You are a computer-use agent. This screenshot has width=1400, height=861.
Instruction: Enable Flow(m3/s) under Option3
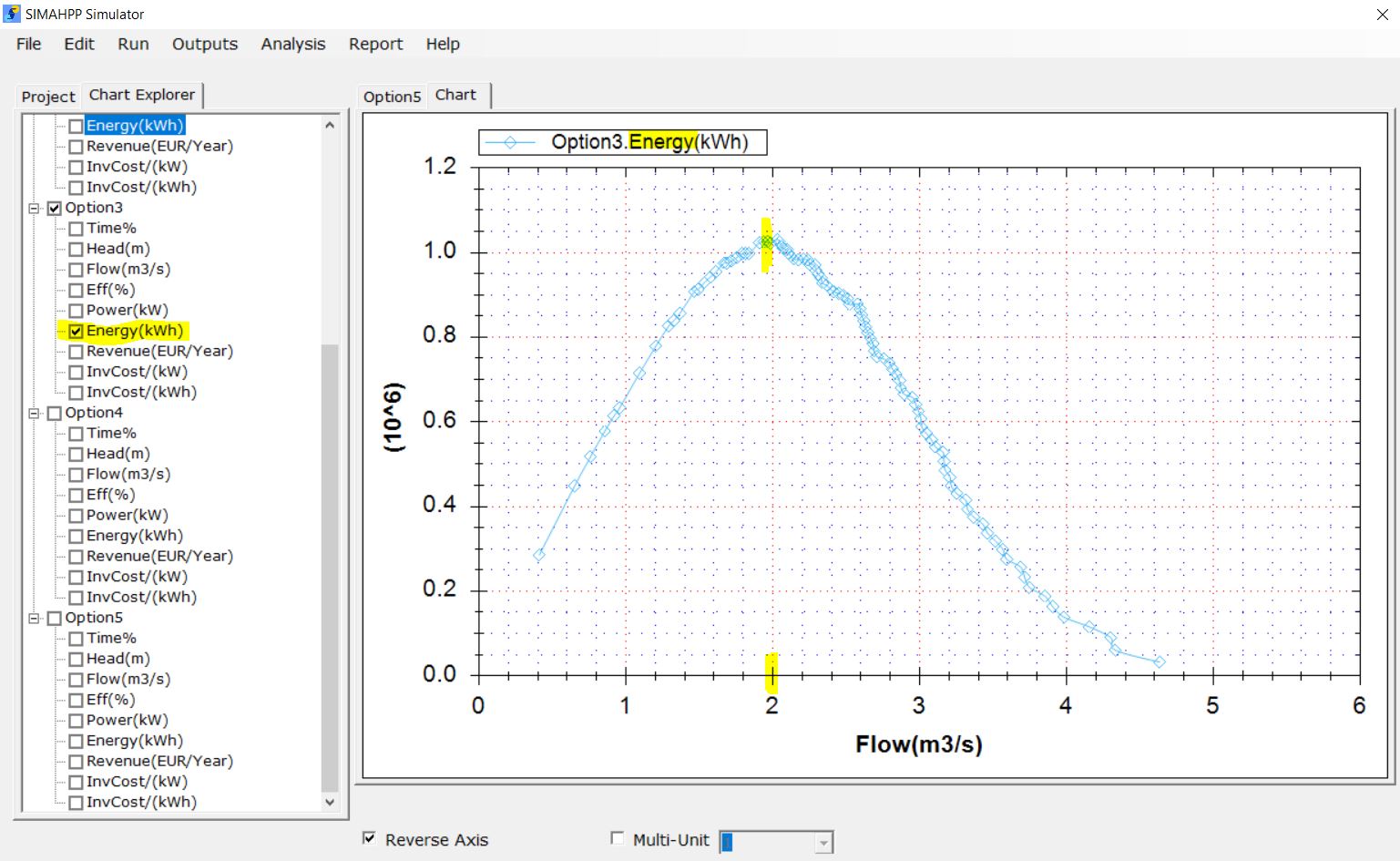[77, 270]
